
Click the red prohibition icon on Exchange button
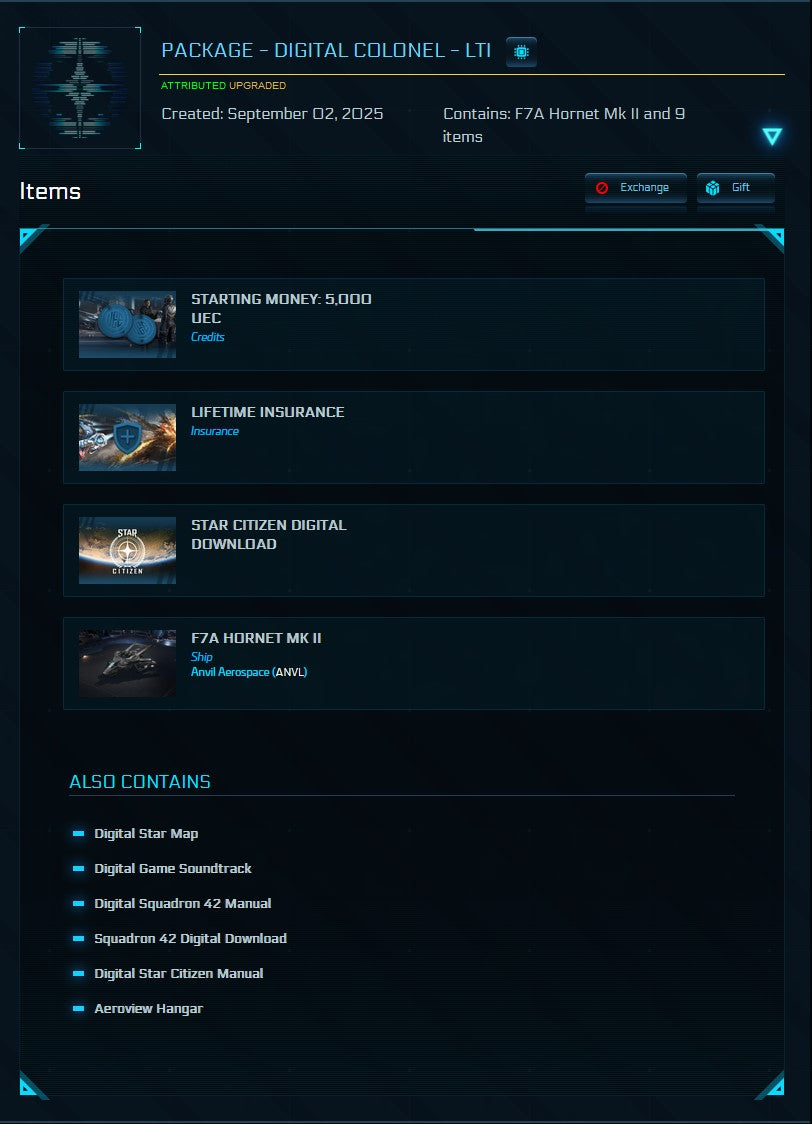(x=601, y=187)
